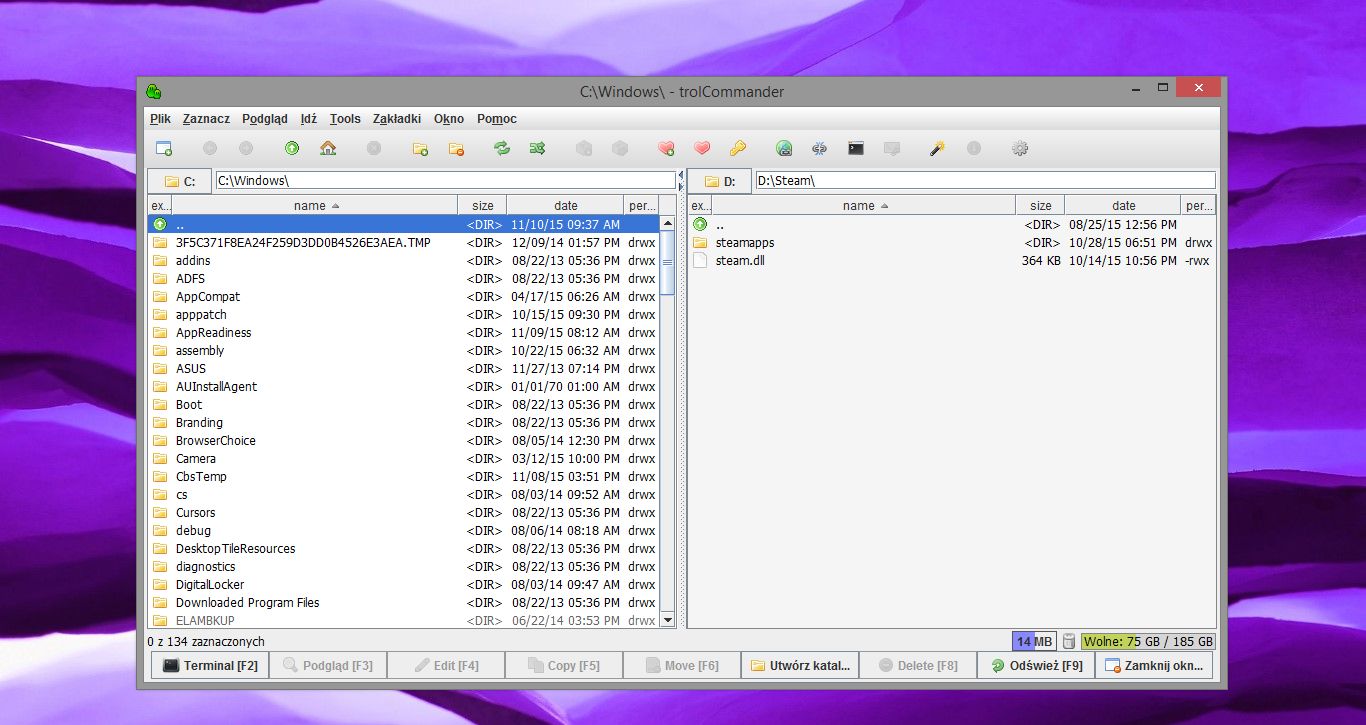Image resolution: width=1366 pixels, height=725 pixels.
Task: Click the Terminal [F2] button
Action: click(x=210, y=665)
